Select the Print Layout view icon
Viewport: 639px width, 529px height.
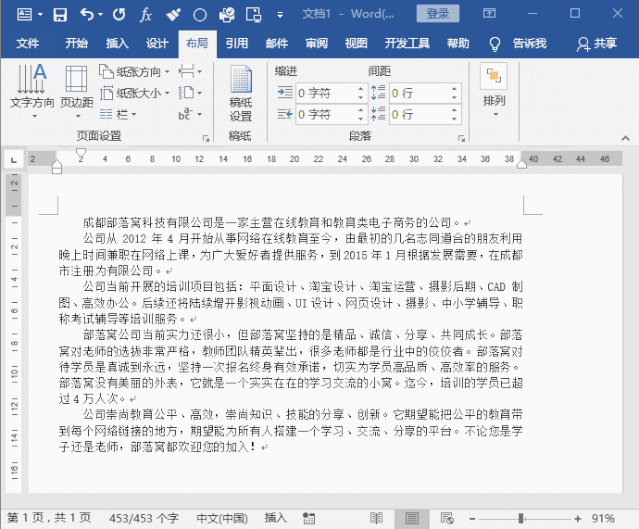tap(412, 518)
